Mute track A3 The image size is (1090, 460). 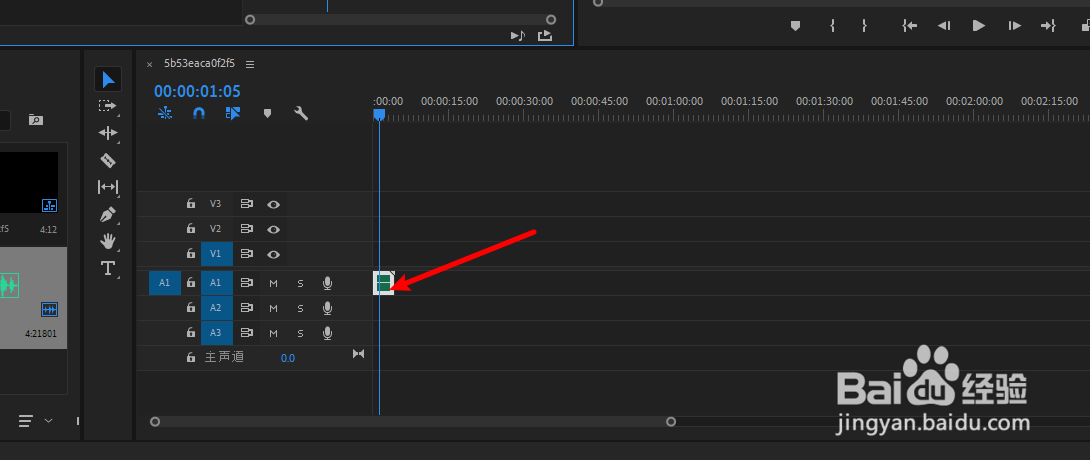coord(273,334)
